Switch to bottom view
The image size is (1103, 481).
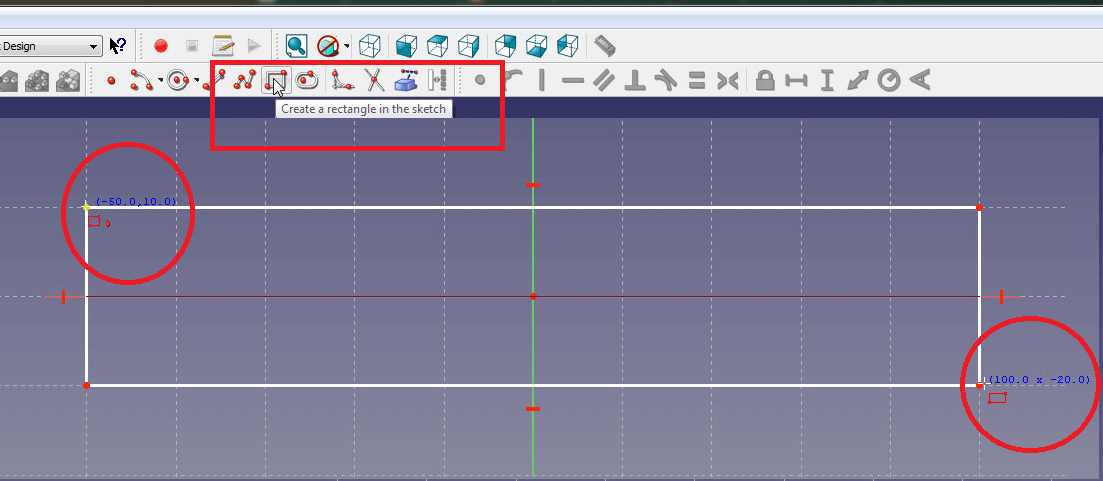coord(536,46)
